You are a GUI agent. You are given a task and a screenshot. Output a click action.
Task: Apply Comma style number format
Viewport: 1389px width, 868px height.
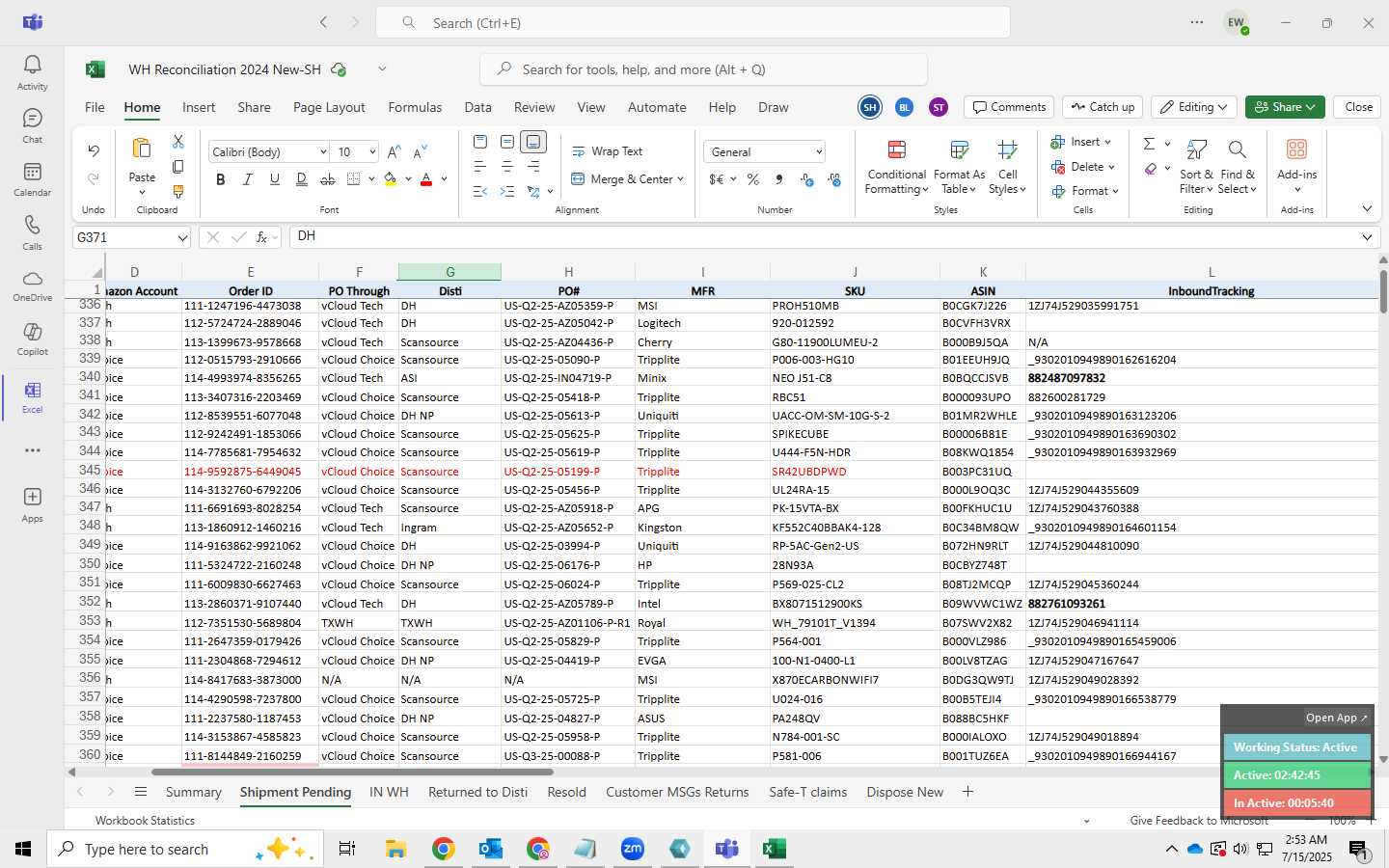pyautogui.click(x=779, y=179)
